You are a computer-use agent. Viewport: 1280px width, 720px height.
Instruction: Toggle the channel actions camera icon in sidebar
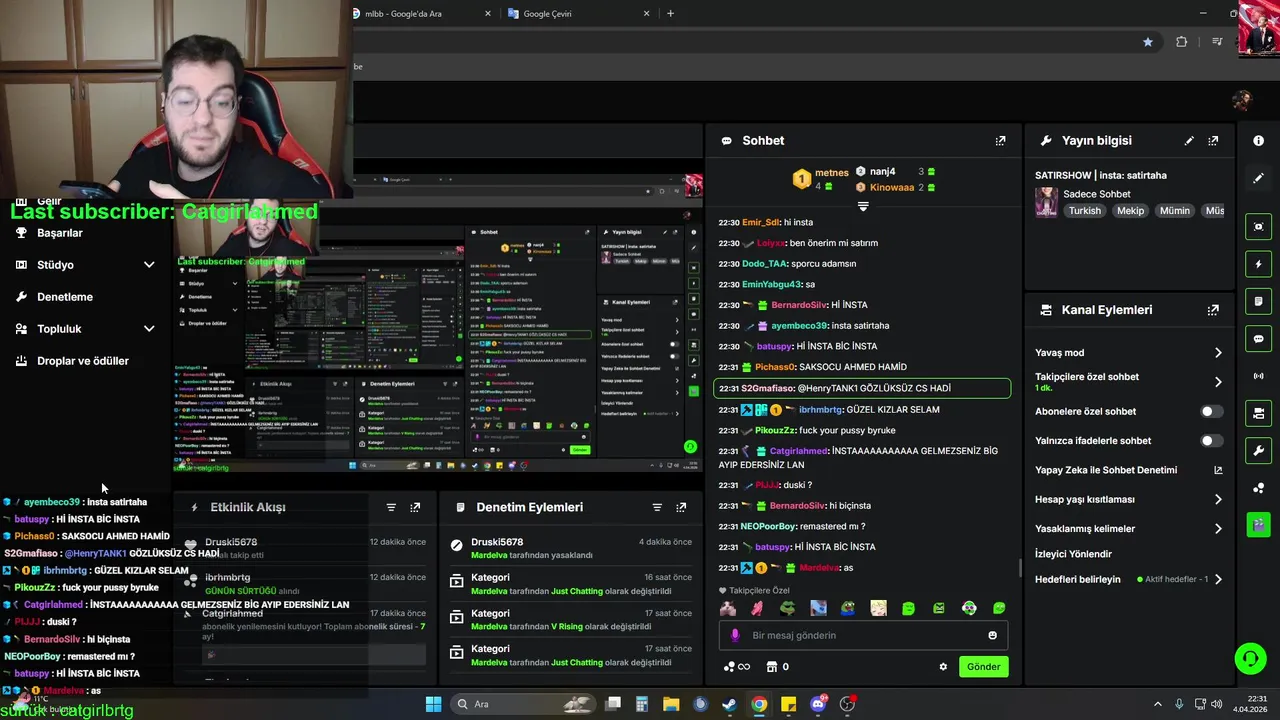pos(1258,413)
